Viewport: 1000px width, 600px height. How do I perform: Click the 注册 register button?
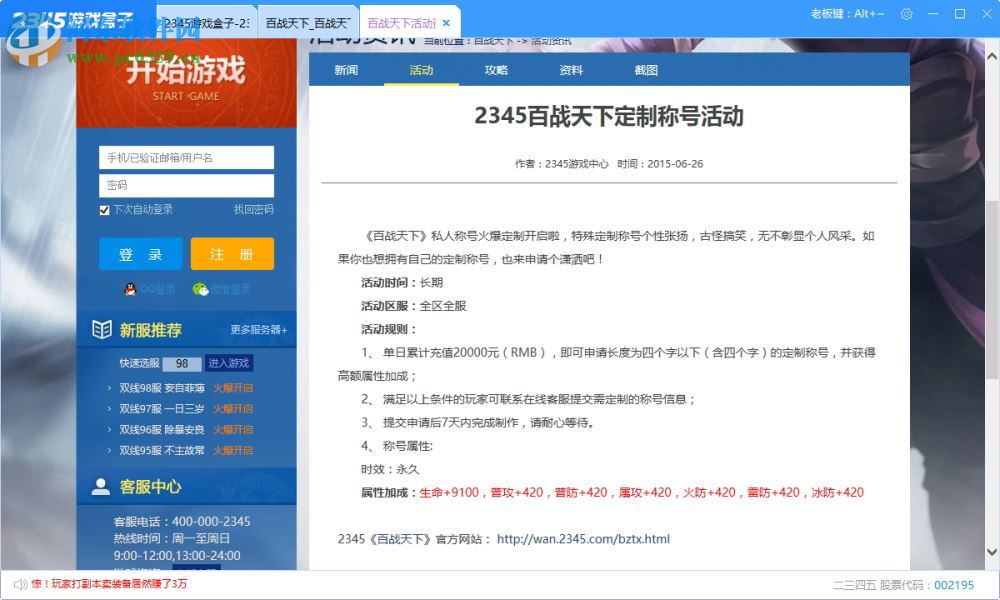coord(232,253)
